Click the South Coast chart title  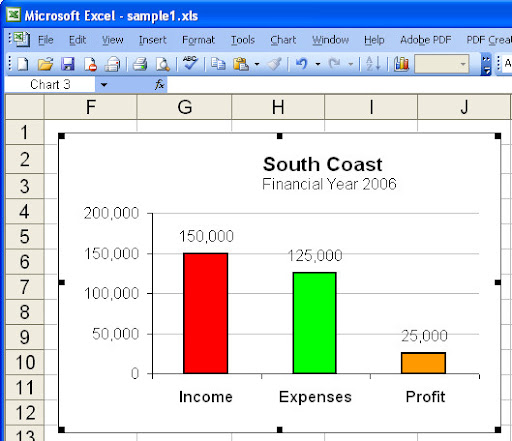[323, 164]
